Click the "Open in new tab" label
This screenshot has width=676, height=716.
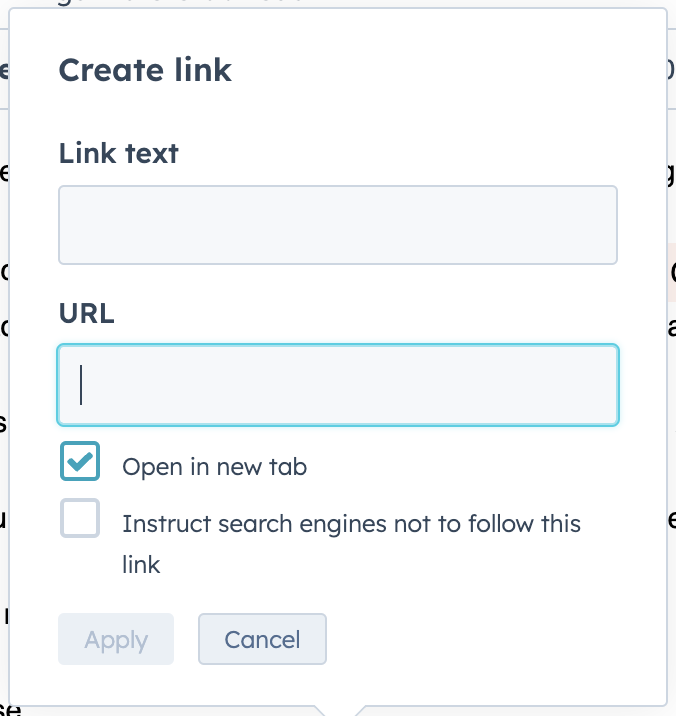[214, 467]
